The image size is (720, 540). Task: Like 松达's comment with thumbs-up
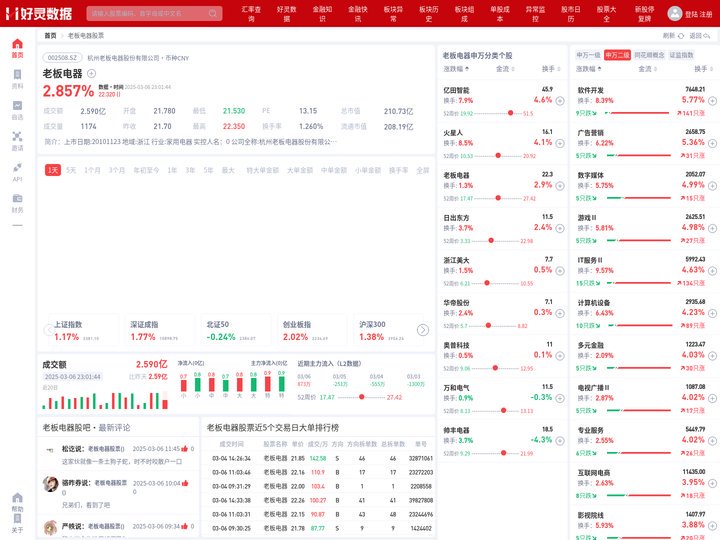pos(185,449)
